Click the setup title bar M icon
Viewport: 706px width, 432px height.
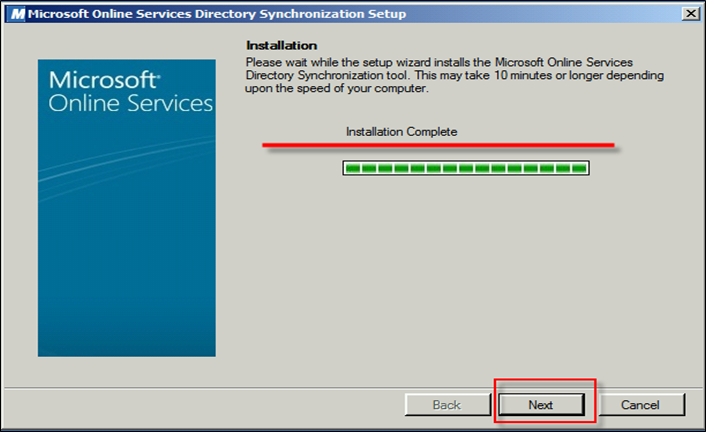pyautogui.click(x=17, y=14)
